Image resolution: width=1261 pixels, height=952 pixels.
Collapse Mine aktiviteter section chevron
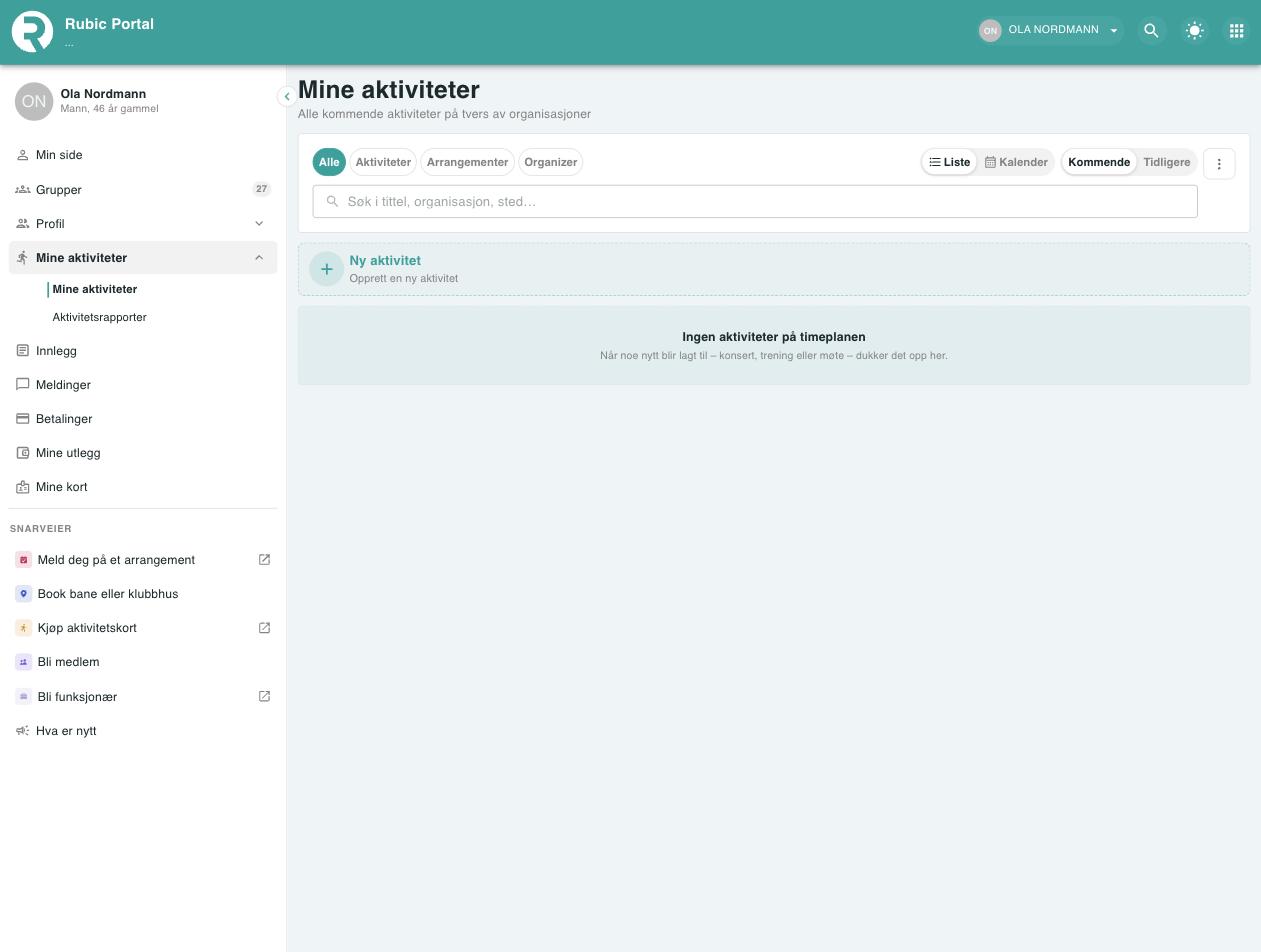pos(259,257)
